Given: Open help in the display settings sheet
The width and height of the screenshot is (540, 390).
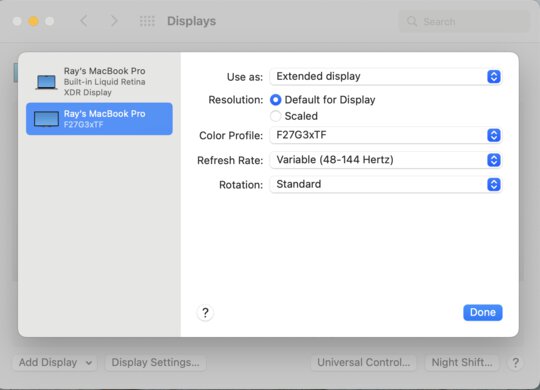Looking at the screenshot, I should [x=205, y=313].
